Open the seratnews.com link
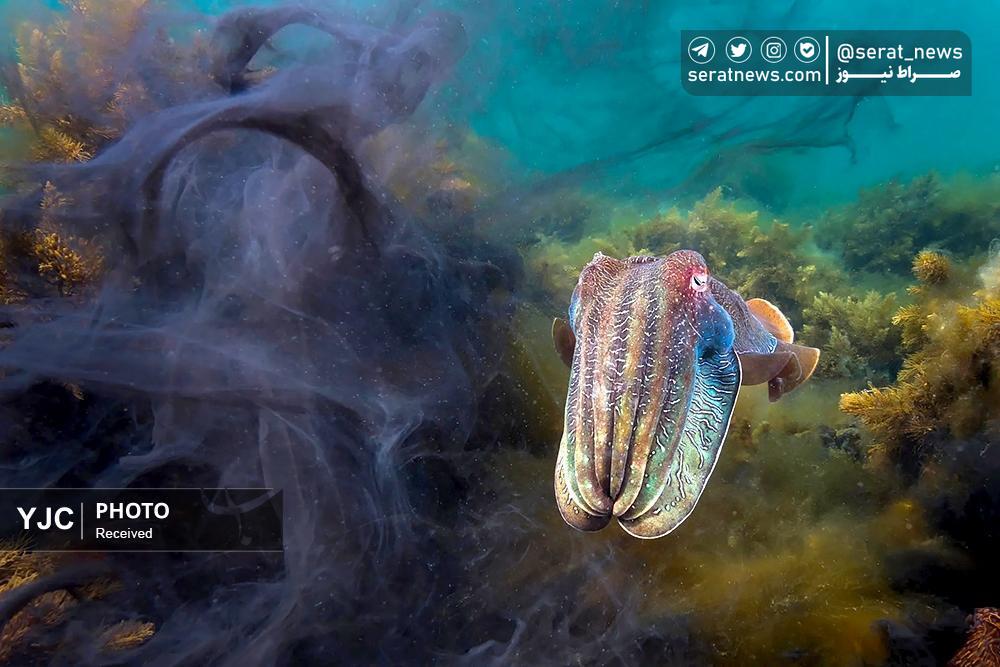This screenshot has width=1000, height=667. [x=754, y=76]
